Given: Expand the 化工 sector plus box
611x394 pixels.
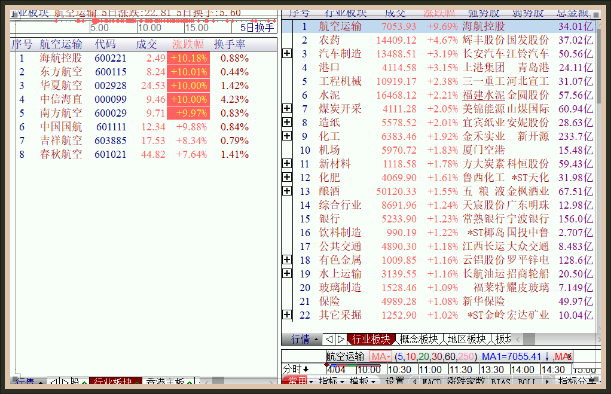Looking at the screenshot, I should (287, 136).
